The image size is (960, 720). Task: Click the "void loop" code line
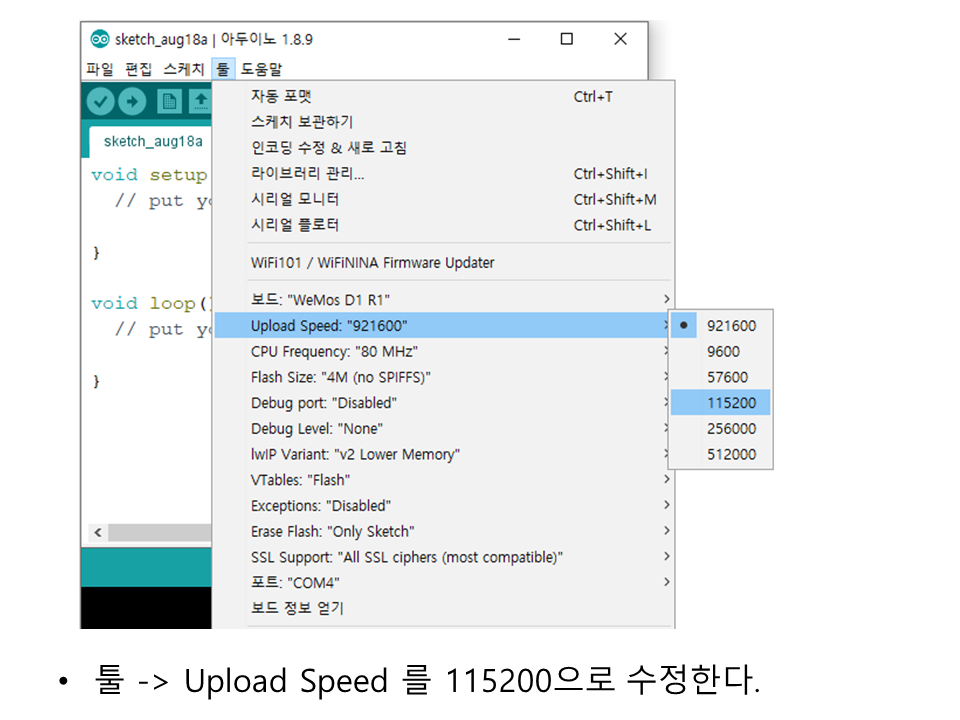click(x=151, y=304)
